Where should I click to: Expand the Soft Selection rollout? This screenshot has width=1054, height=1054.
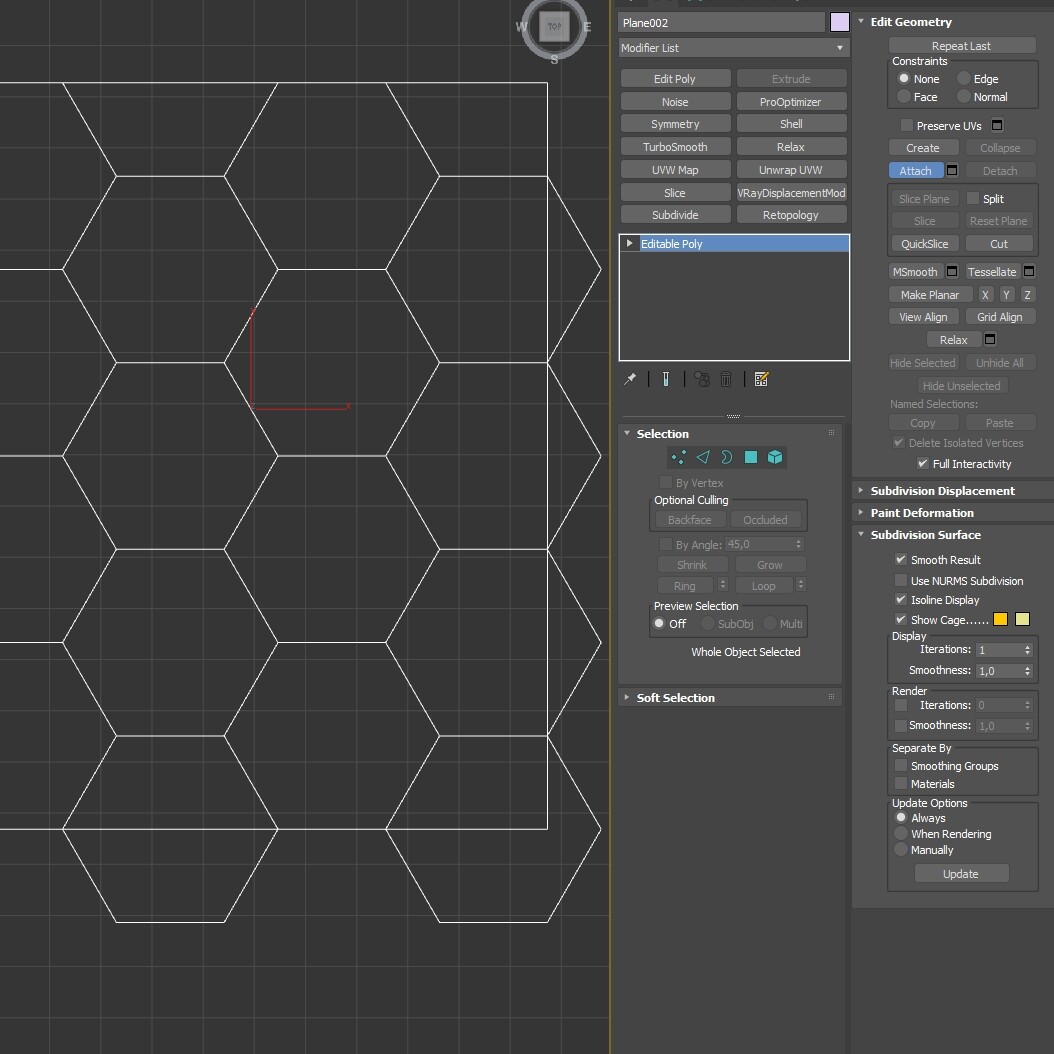coord(676,698)
